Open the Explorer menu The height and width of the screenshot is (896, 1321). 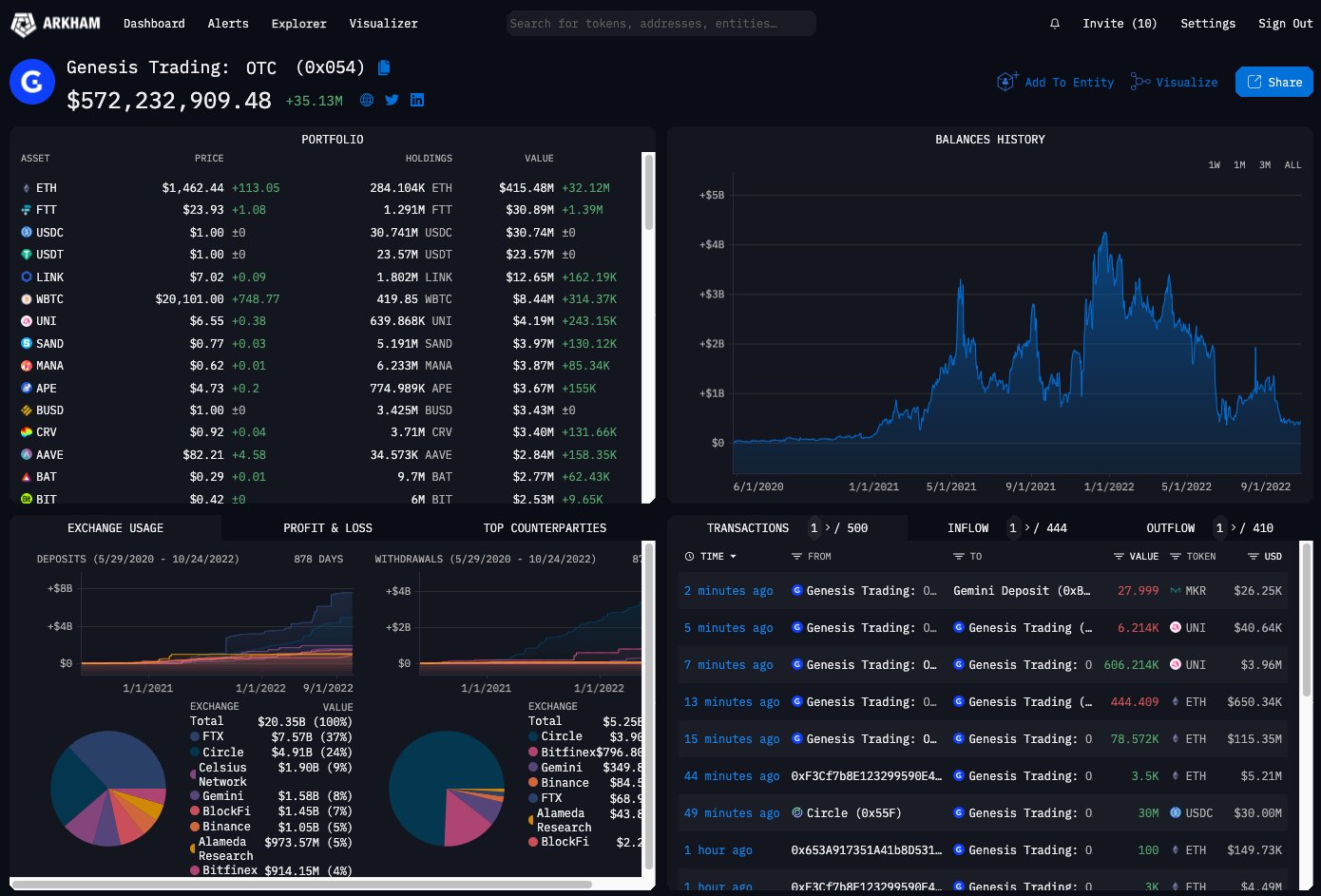(298, 24)
